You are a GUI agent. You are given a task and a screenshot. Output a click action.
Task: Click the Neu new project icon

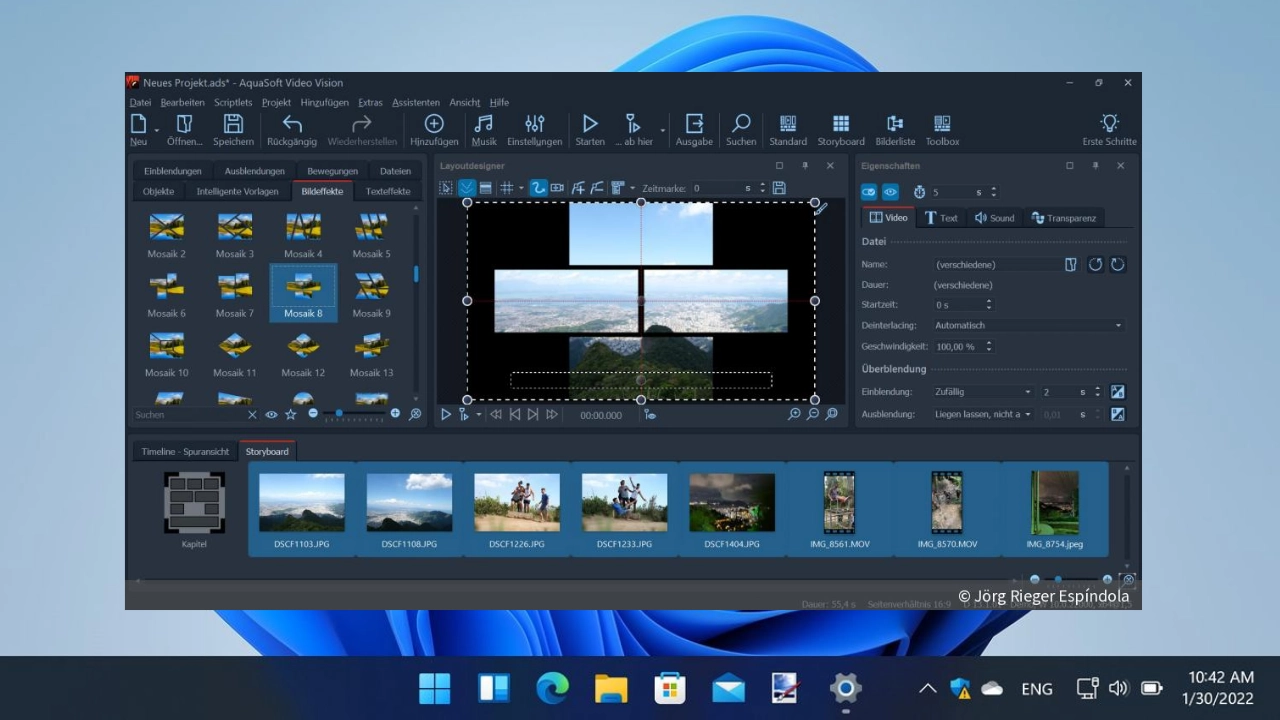(x=139, y=124)
